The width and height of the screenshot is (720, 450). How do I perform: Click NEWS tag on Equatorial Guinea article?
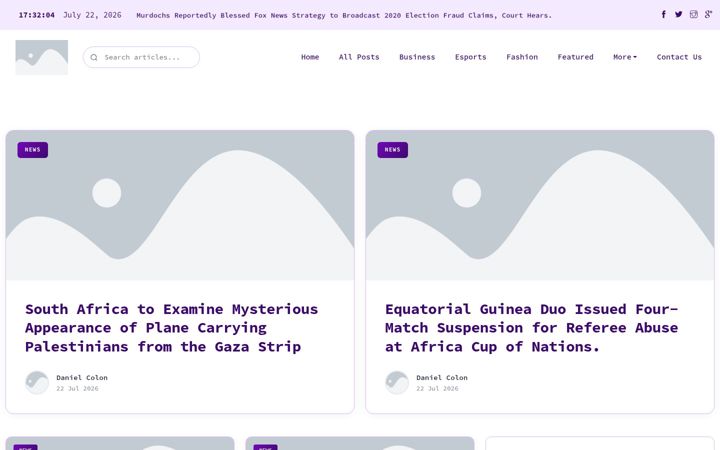pyautogui.click(x=393, y=150)
